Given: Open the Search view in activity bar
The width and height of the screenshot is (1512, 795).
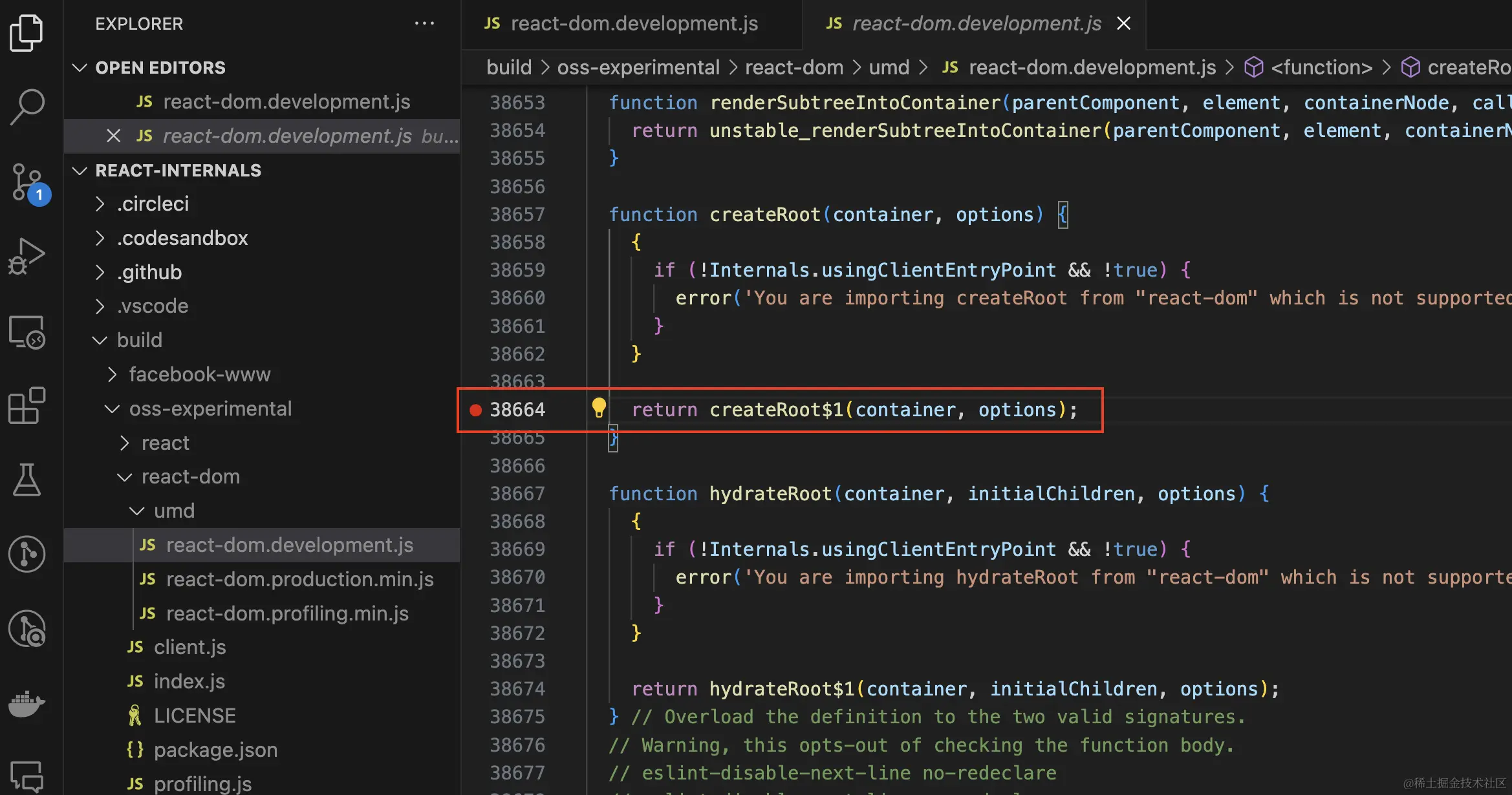Looking at the screenshot, I should point(27,107).
